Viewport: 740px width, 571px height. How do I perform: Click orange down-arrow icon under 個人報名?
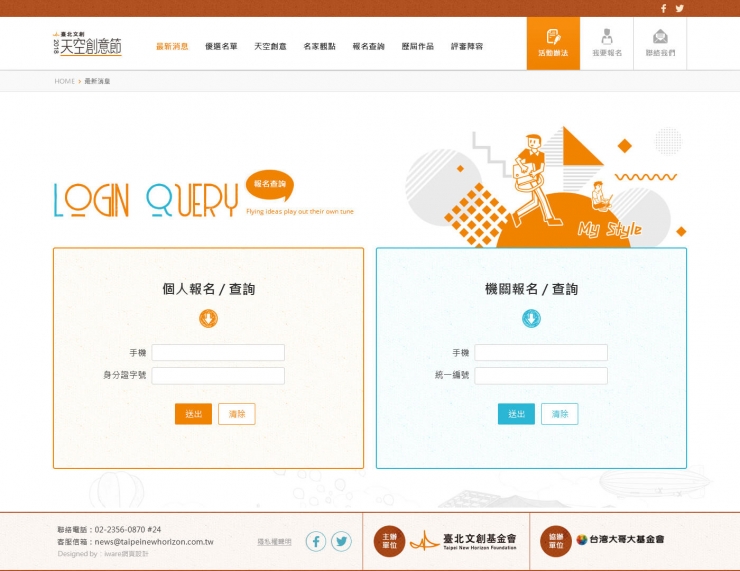coord(208,318)
